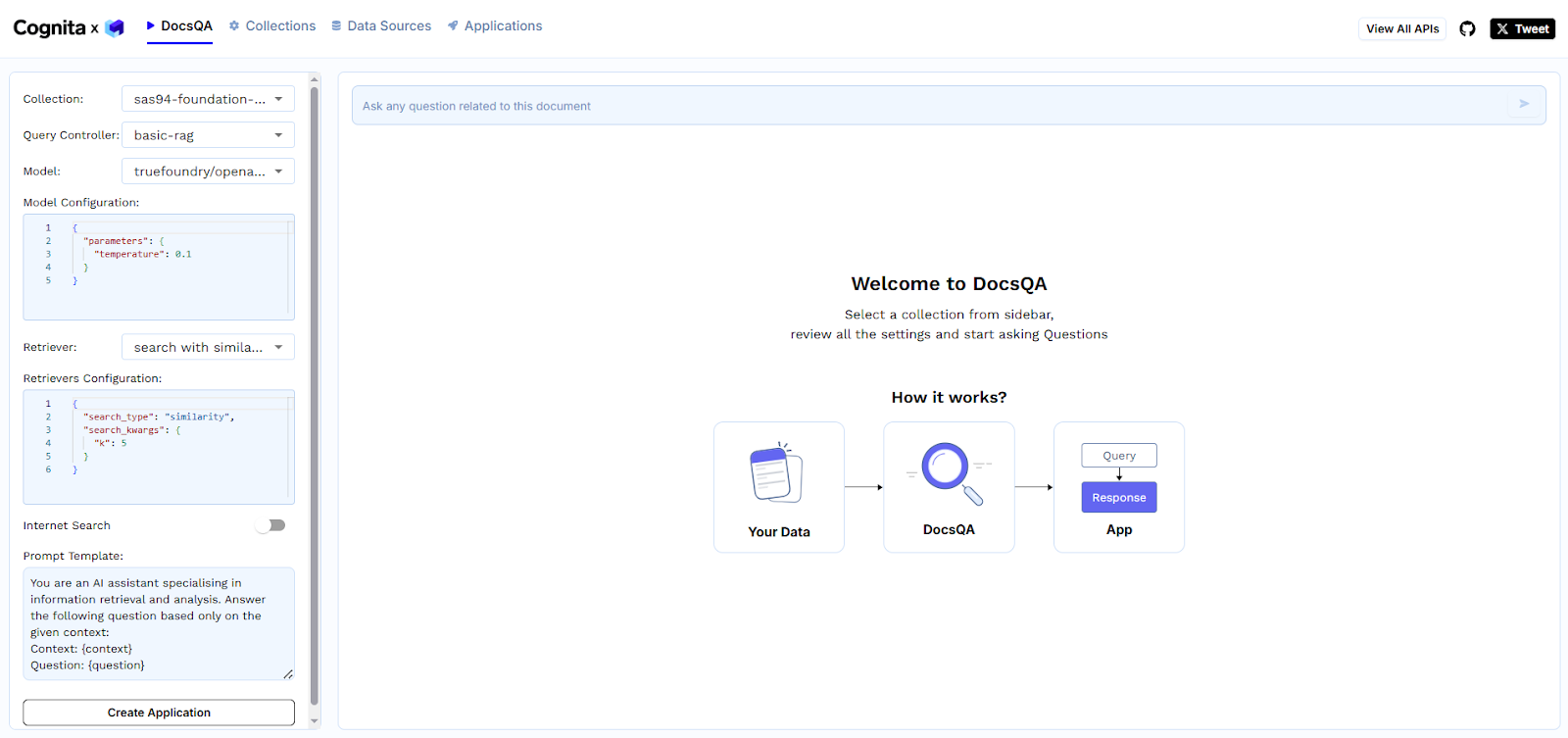Click inside the Retrievers Configuration JSON editor
The image size is (1568, 738).
(x=159, y=447)
